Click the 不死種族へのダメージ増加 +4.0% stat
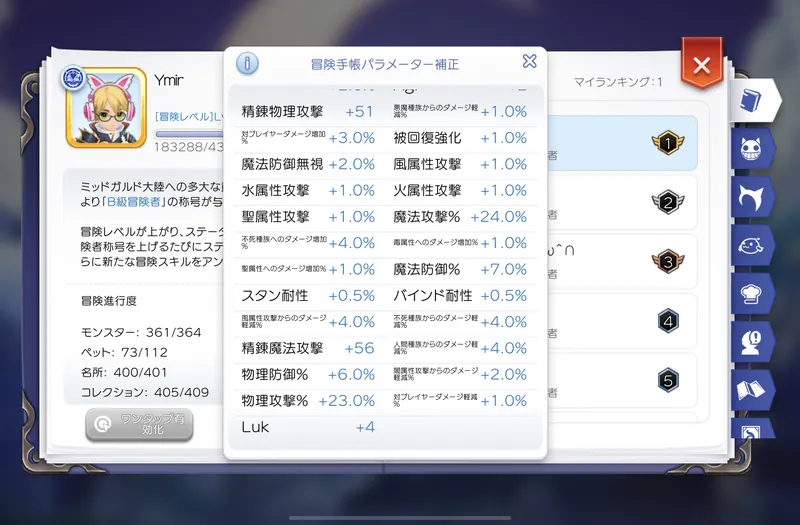The height and width of the screenshot is (525, 800). (x=308, y=243)
